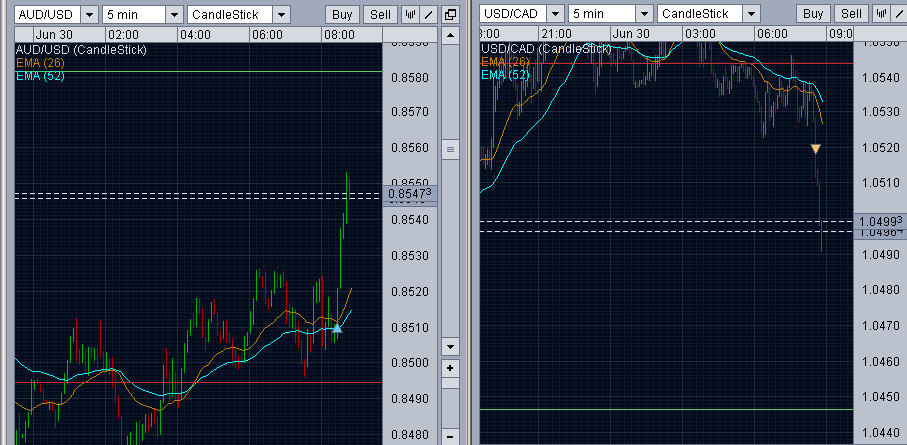Expand 5 min timeframe arrow on AUD/USD chart
The width and height of the screenshot is (907, 445).
click(174, 14)
